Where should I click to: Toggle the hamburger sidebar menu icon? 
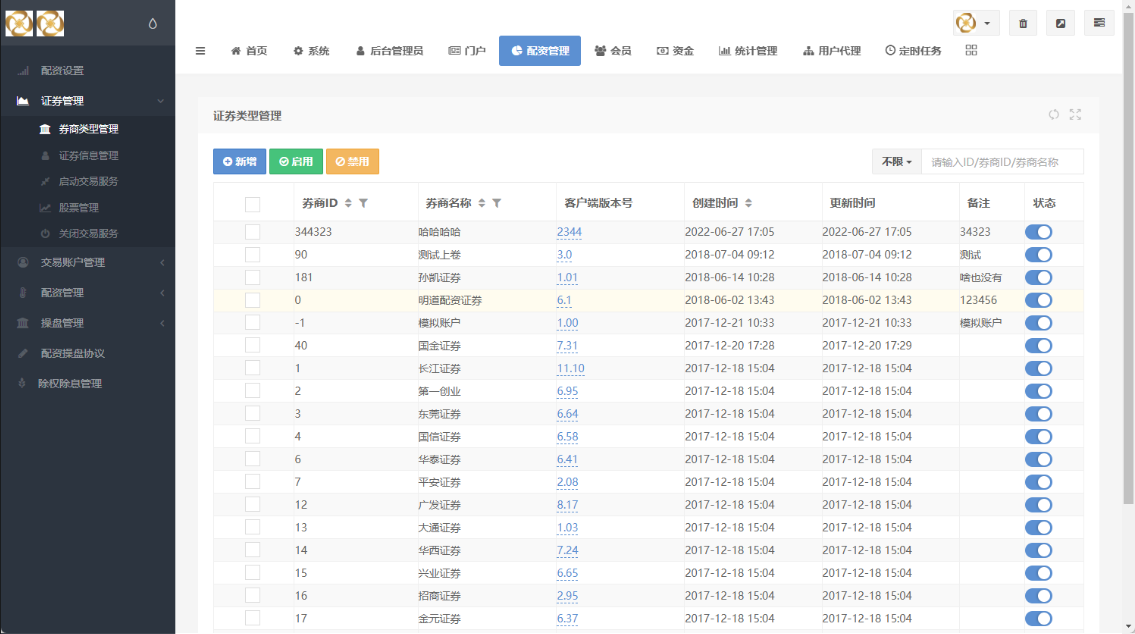[201, 51]
